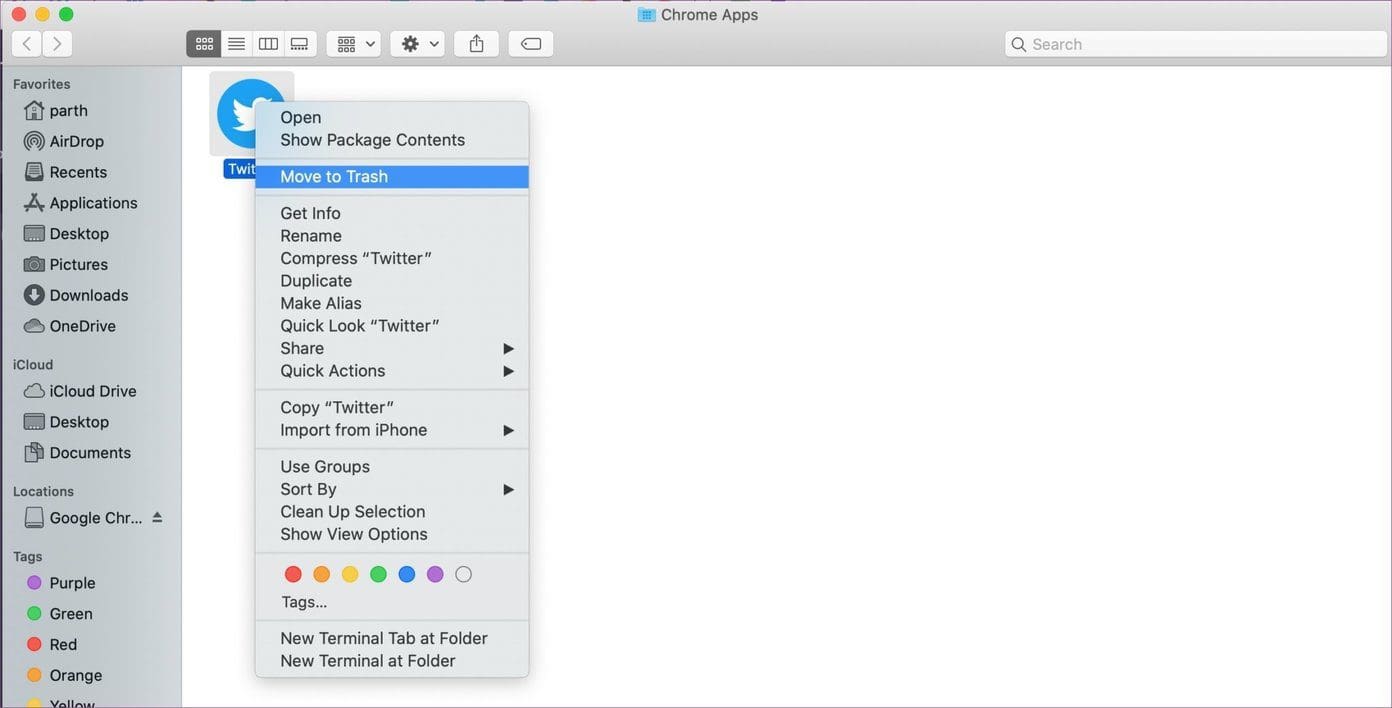Open Documents in the sidebar
The image size is (1392, 708).
(x=90, y=453)
